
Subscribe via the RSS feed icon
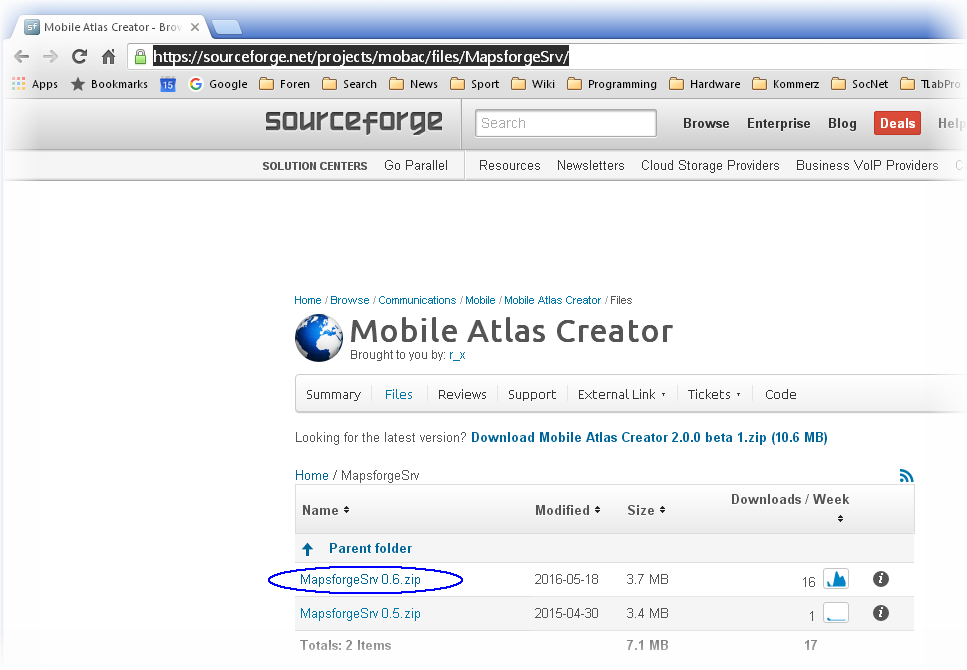pos(906,476)
